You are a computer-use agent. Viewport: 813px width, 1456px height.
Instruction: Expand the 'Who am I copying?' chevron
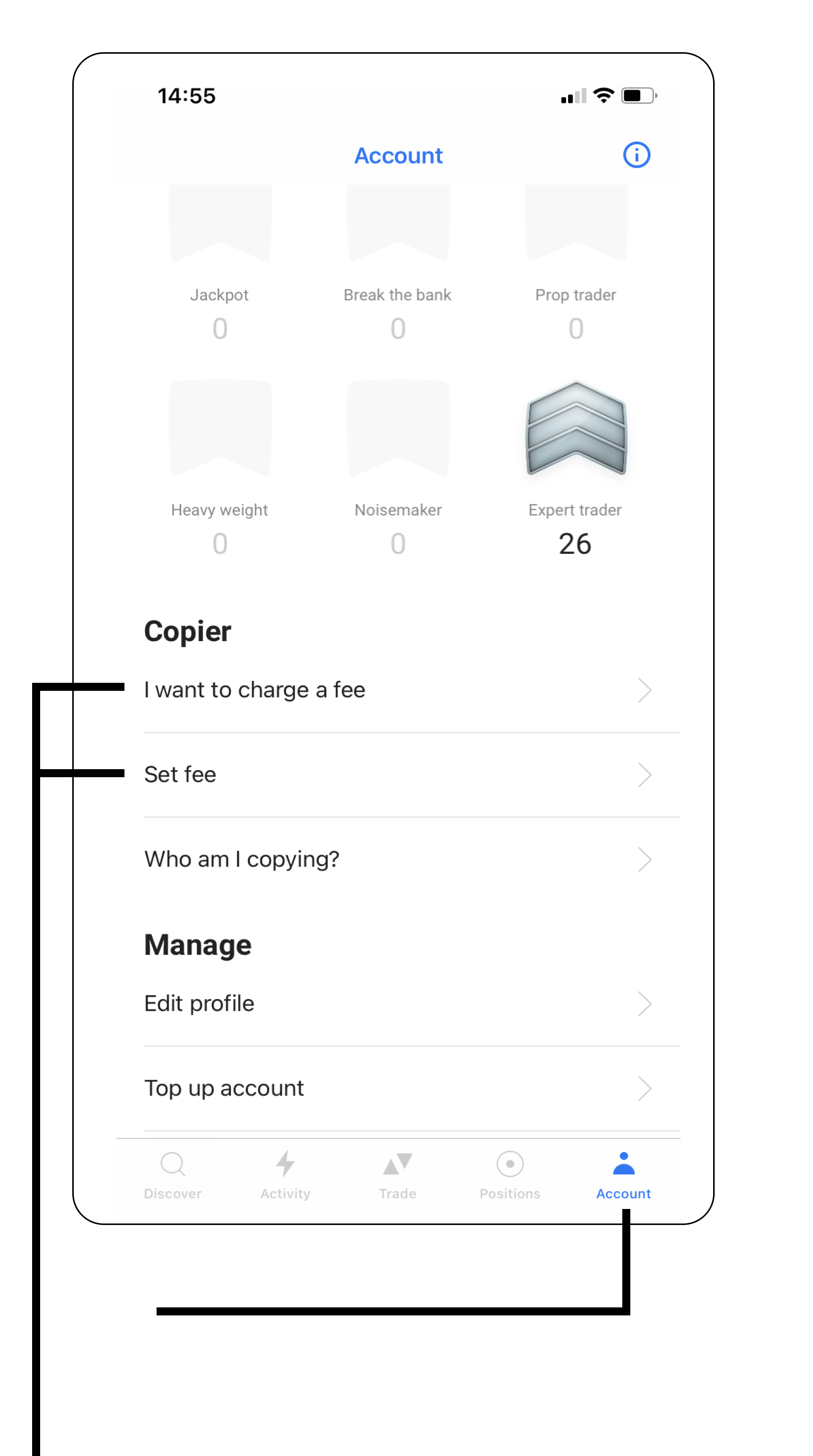pos(645,860)
